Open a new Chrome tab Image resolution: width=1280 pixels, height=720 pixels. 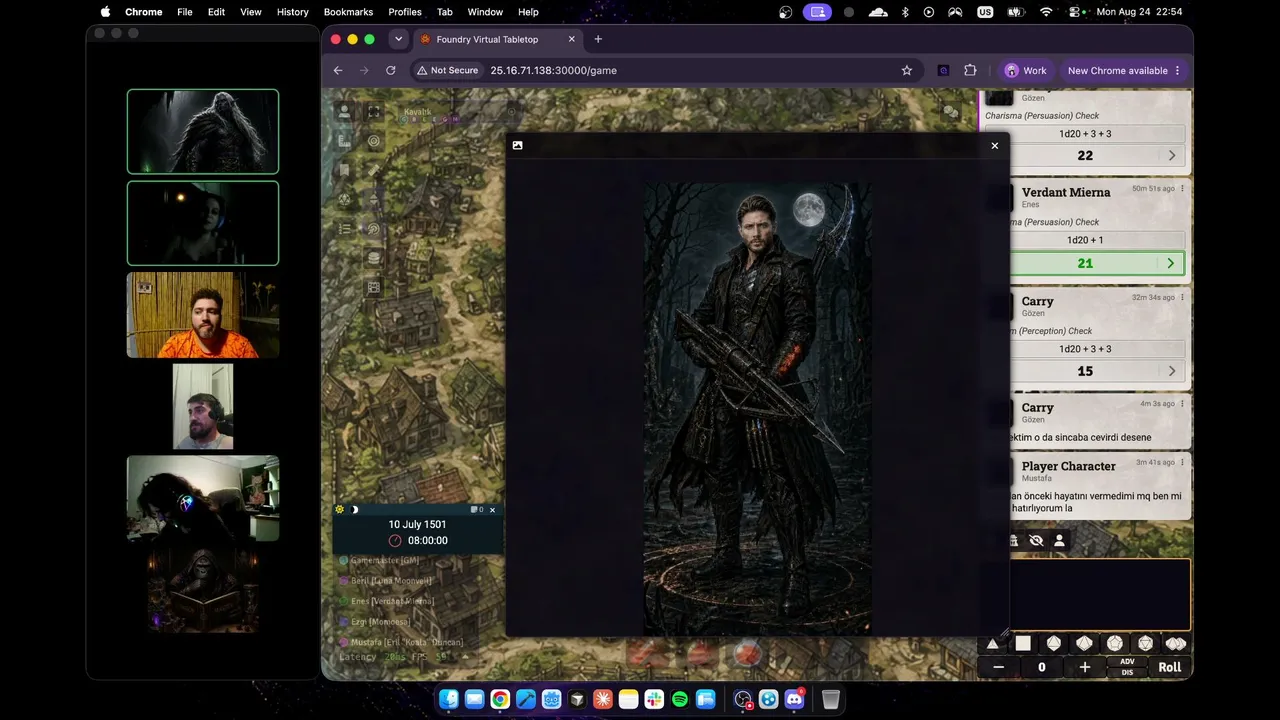click(598, 39)
